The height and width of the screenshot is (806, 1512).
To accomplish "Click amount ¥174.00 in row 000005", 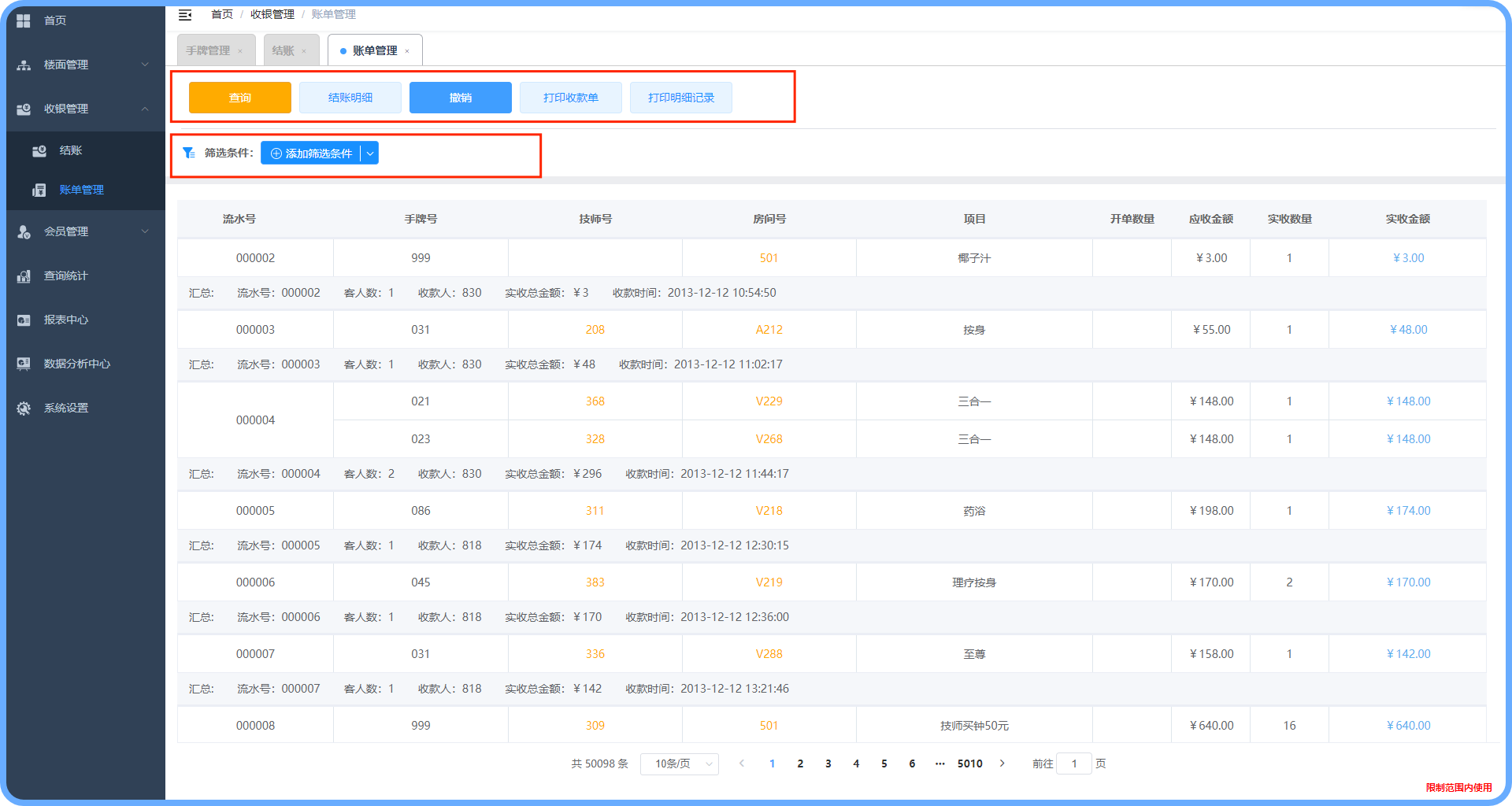I will [x=1408, y=511].
